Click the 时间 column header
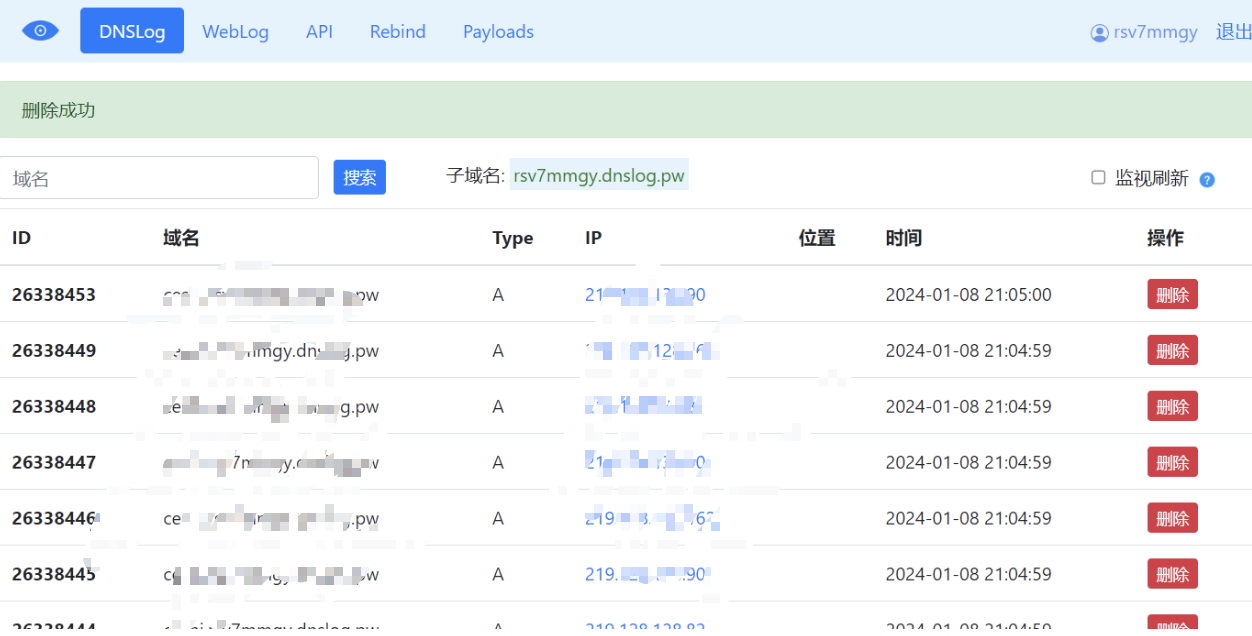This screenshot has width=1252, height=636. 904,238
